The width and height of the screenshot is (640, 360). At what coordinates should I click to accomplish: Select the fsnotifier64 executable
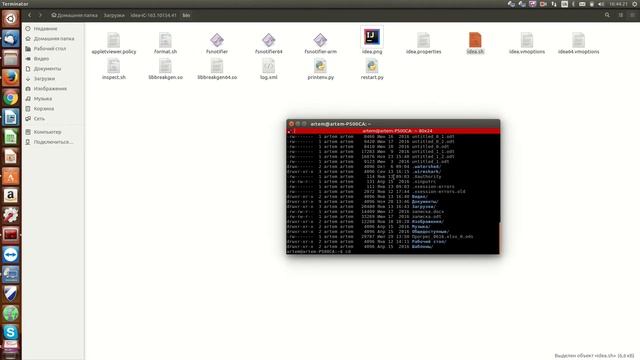[269, 43]
